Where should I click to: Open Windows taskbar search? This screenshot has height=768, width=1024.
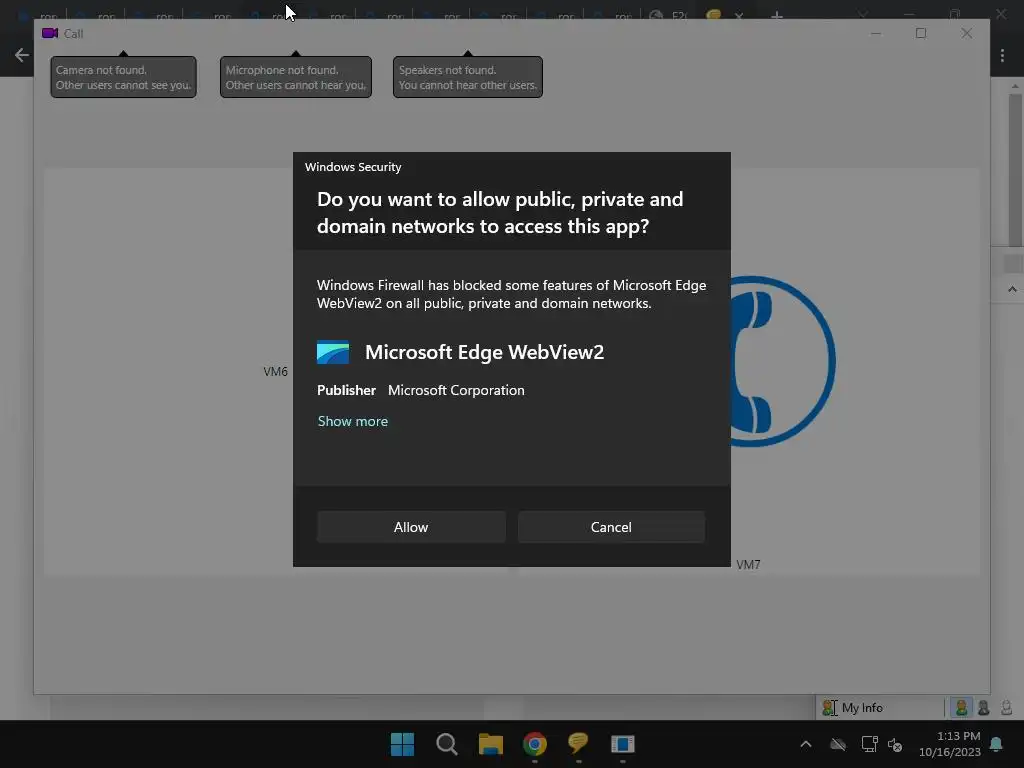click(447, 744)
